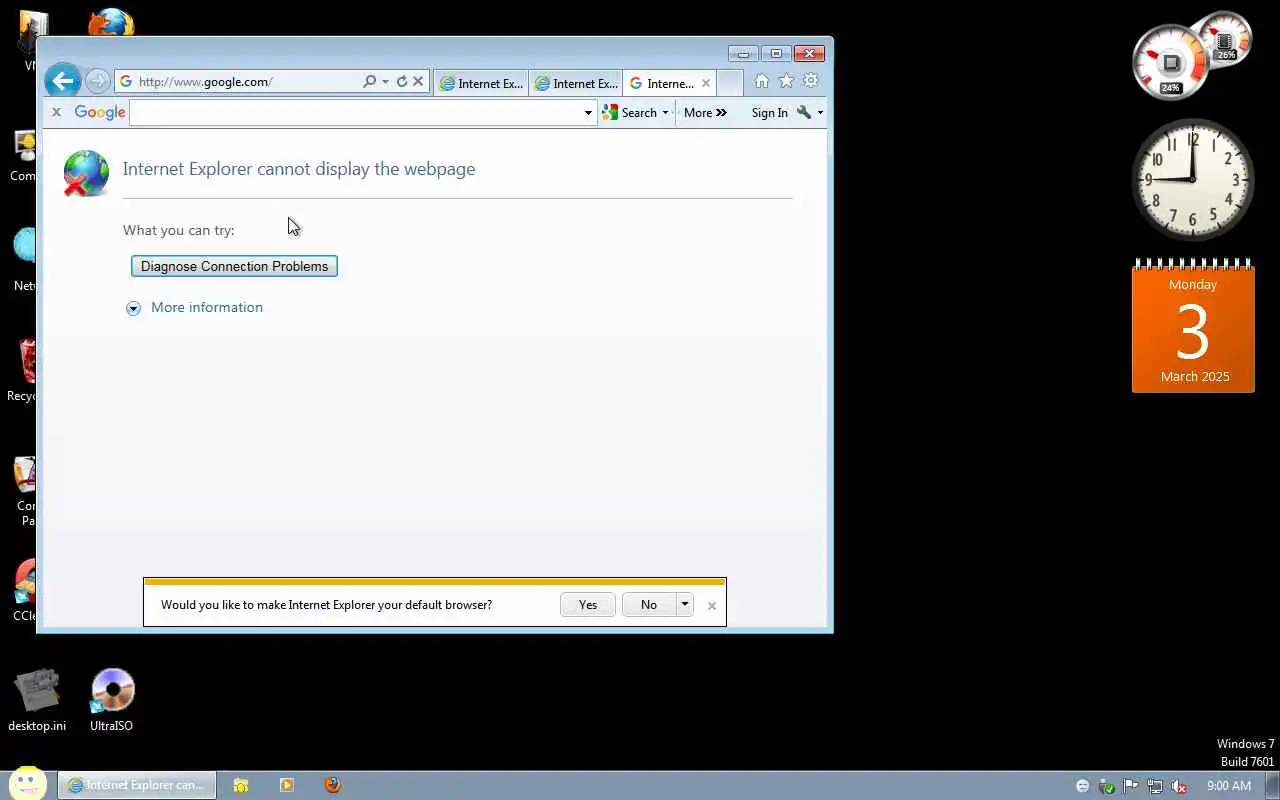Launch the media player taskbar icon
This screenshot has height=800, width=1280.
[x=287, y=785]
